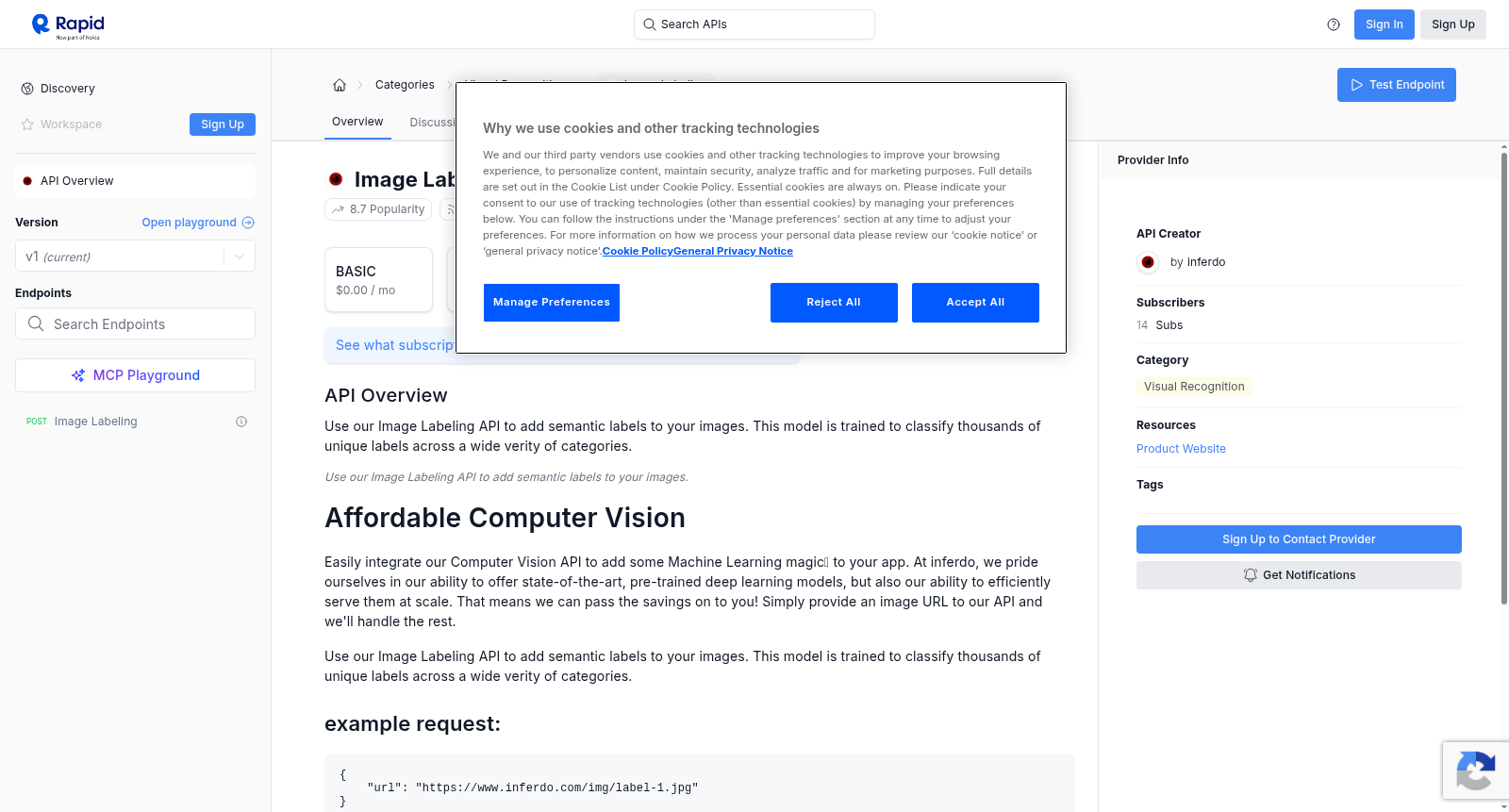Click the 14 Subs subscriber count
Viewport: 1509px width, 812px height.
[x=1159, y=325]
